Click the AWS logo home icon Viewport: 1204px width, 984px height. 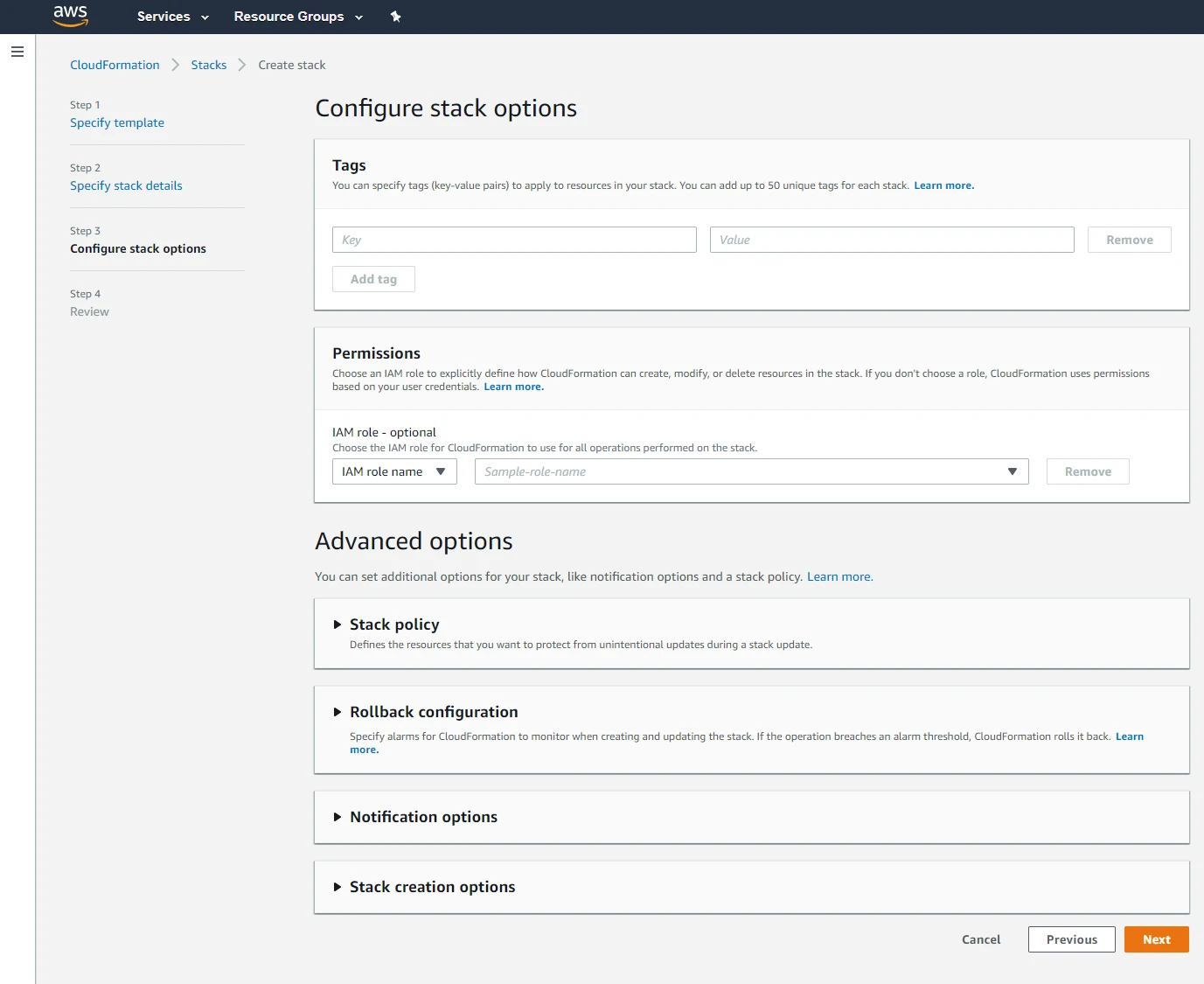(70, 16)
